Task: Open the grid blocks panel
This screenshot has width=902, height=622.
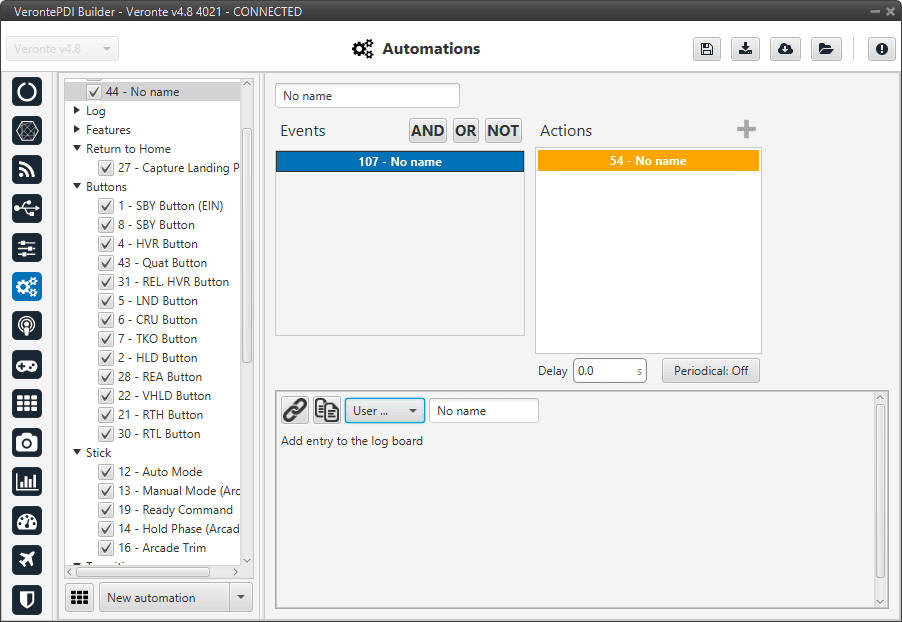Action: 26,403
